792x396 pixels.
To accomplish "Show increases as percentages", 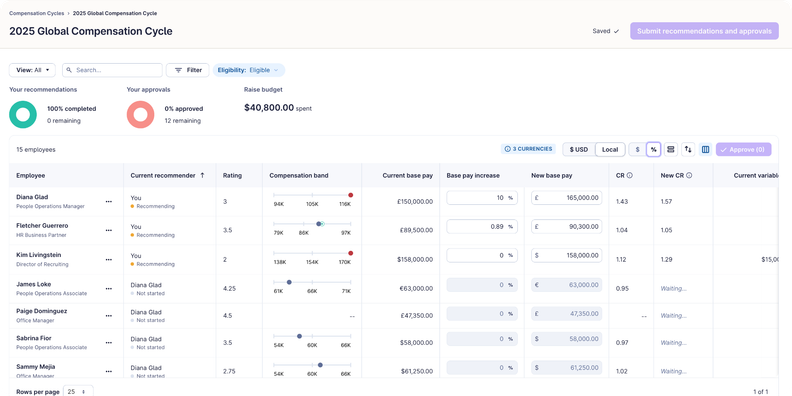I will pyautogui.click(x=654, y=150).
